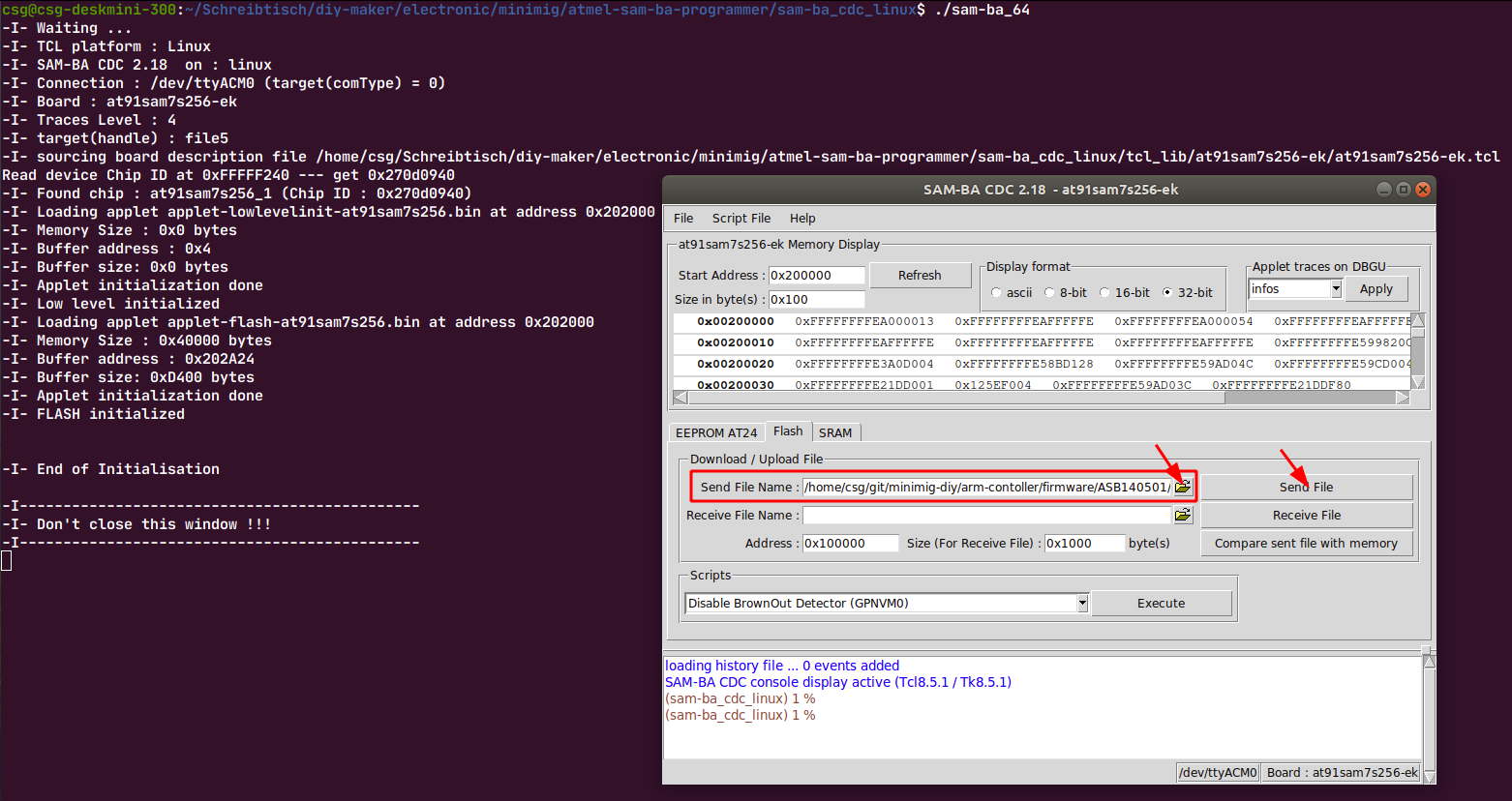Click memory display scroll up arrow
Screen dimensions: 1512x801
pos(1418,320)
